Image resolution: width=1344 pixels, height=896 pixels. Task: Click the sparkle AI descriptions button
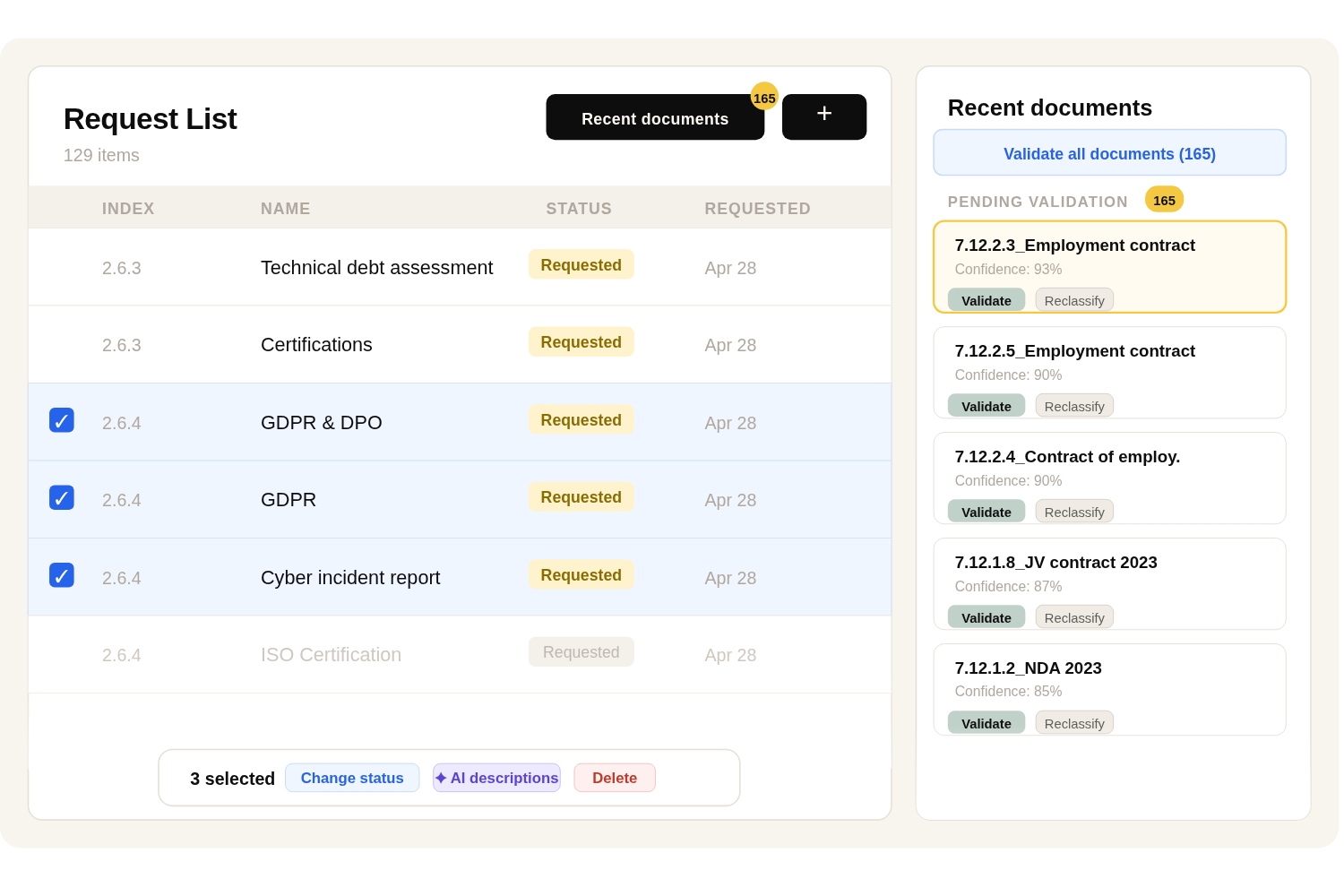pos(496,778)
